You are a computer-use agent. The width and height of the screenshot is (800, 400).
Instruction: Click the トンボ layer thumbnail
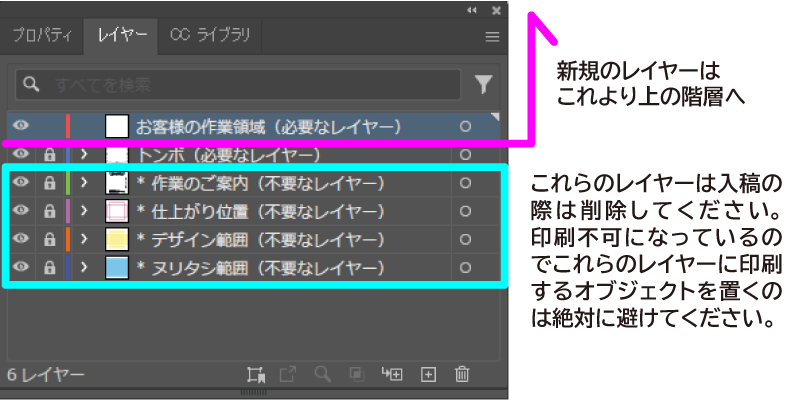(x=117, y=154)
